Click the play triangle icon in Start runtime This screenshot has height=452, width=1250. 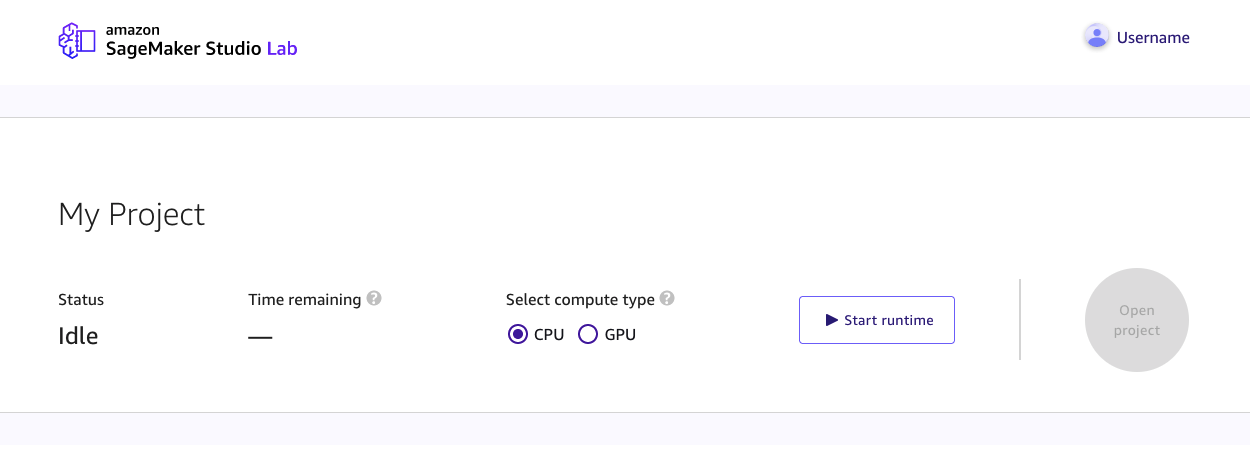831,320
